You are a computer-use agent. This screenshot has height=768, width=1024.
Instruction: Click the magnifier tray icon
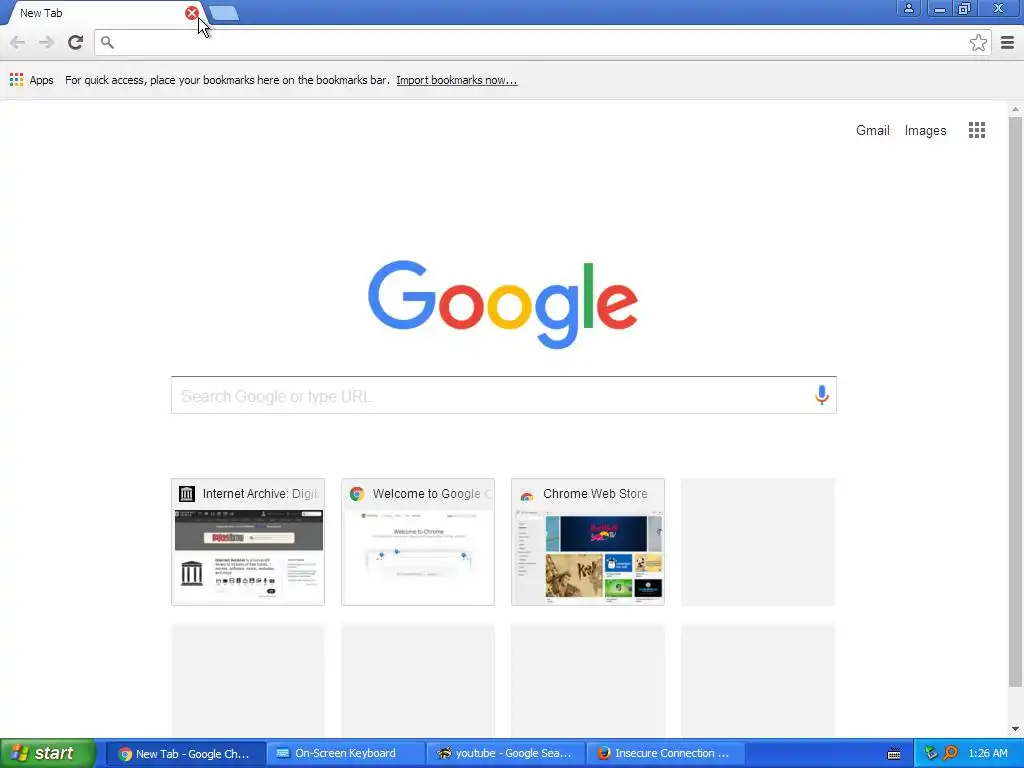(950, 753)
